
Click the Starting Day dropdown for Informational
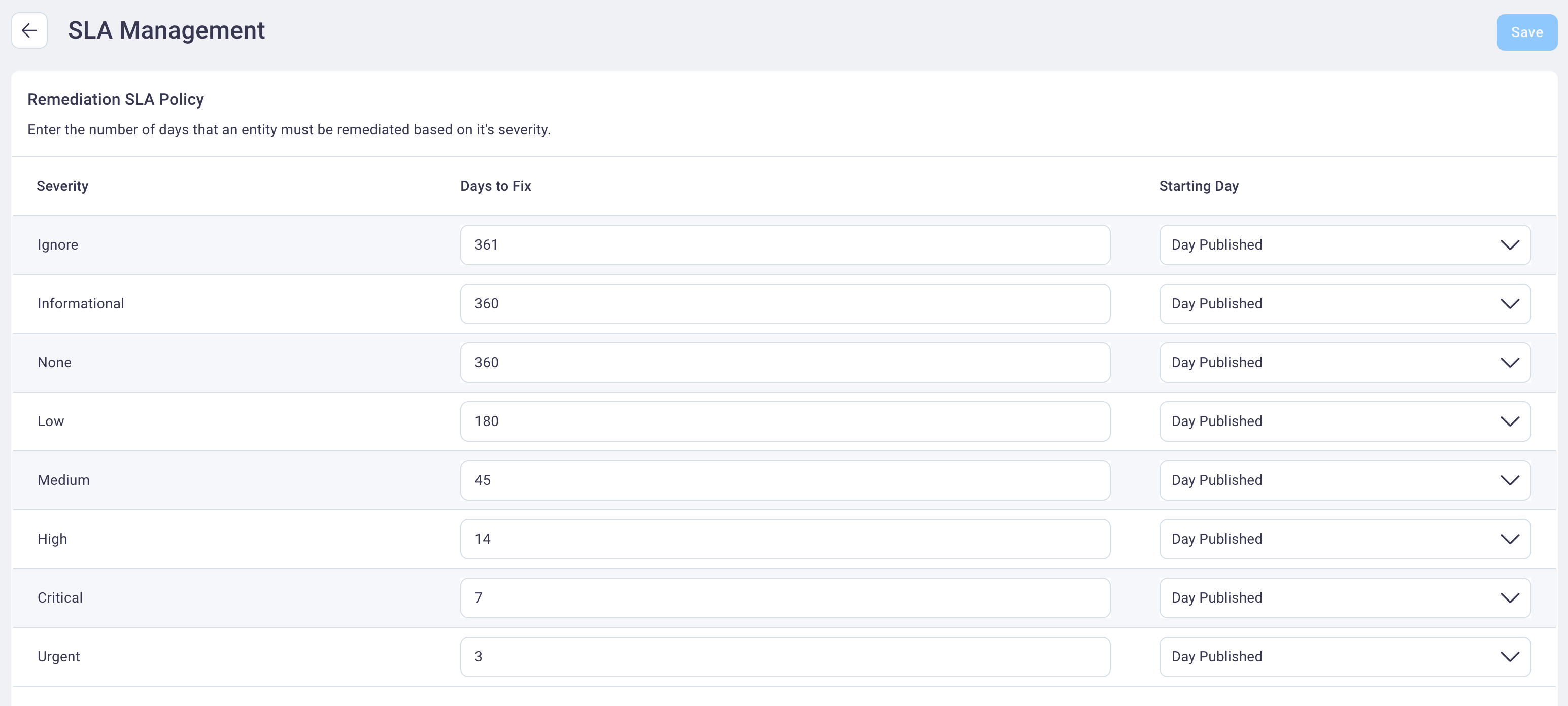tap(1344, 303)
